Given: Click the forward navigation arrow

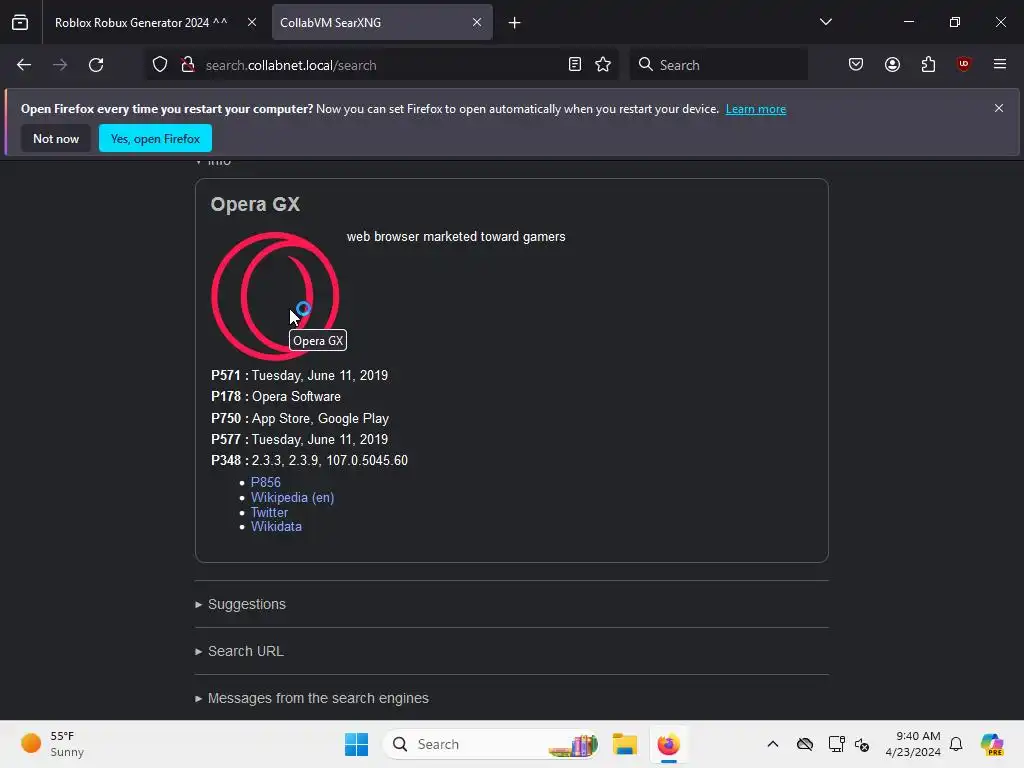Looking at the screenshot, I should [60, 65].
